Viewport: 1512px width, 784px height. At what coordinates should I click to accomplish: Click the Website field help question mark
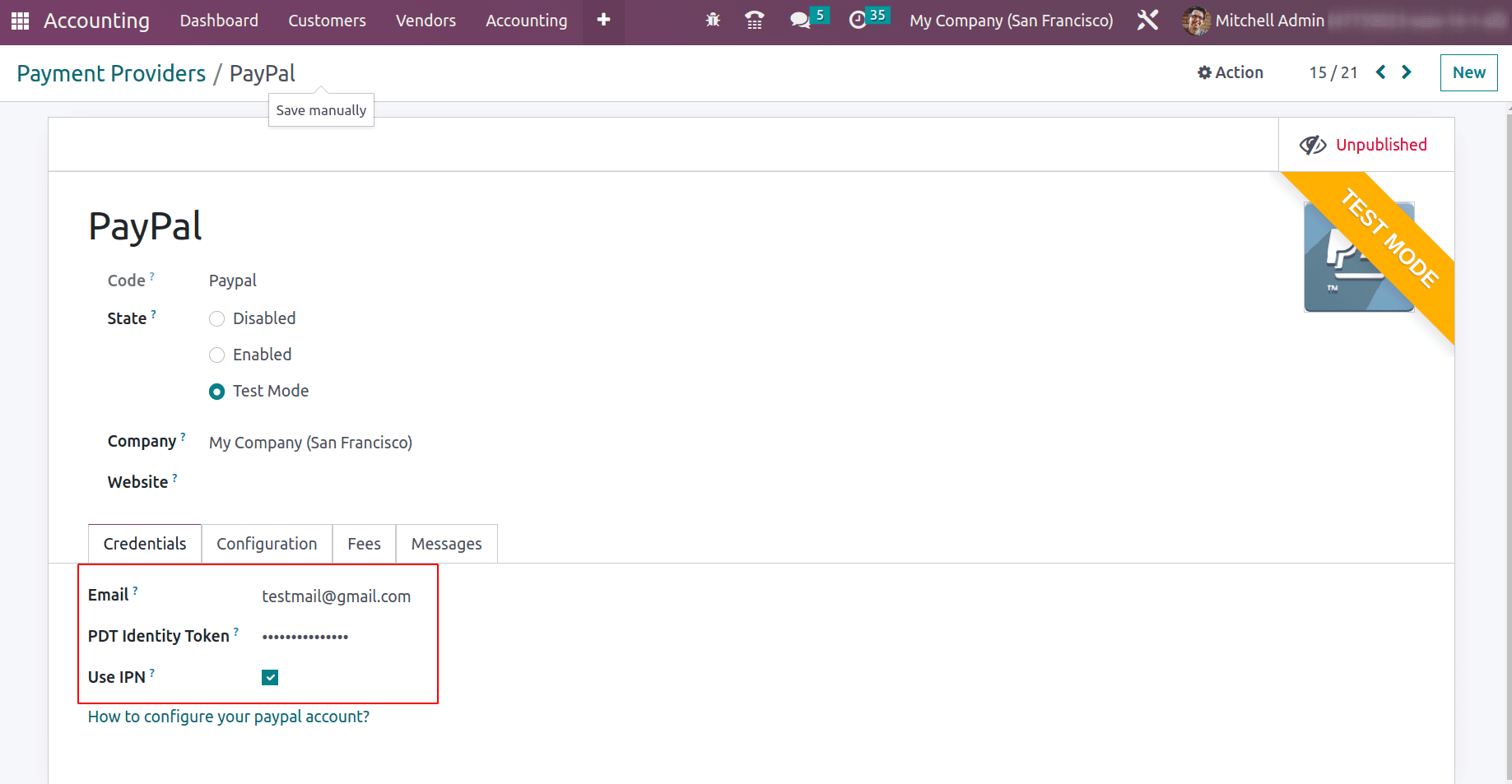point(175,478)
